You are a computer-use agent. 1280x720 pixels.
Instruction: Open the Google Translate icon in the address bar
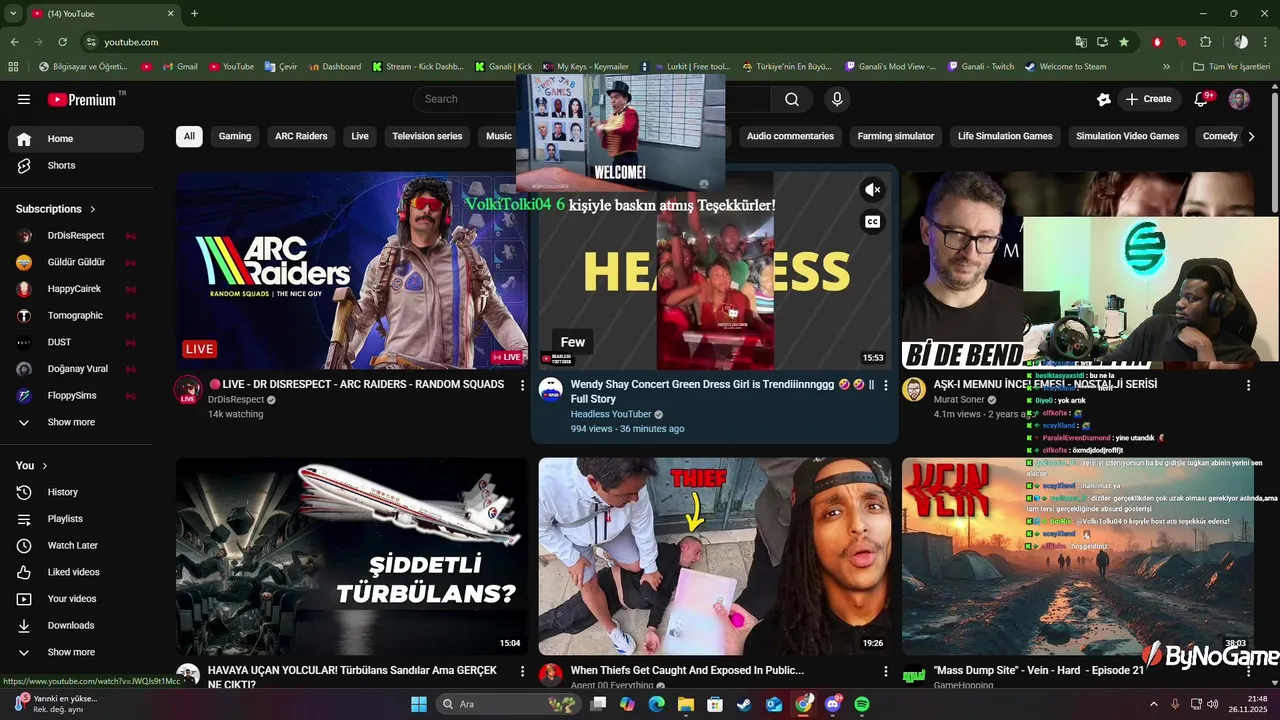(x=1081, y=42)
